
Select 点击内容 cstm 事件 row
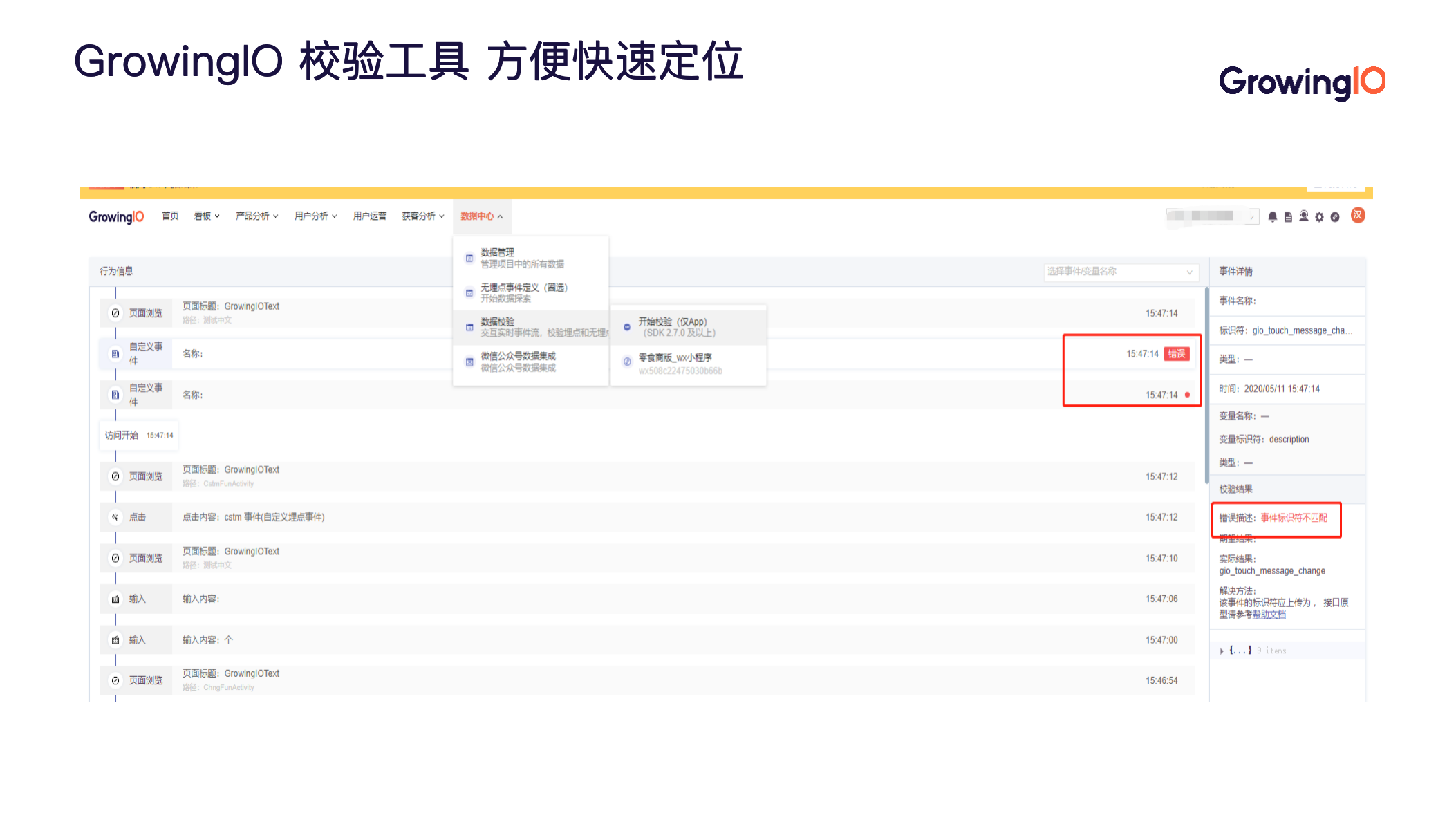[x=253, y=517]
